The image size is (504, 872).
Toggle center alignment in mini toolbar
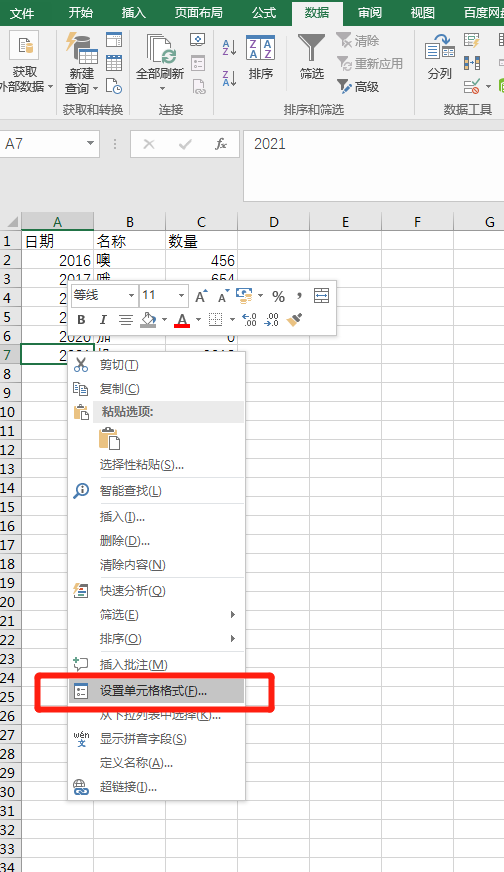coord(126,319)
